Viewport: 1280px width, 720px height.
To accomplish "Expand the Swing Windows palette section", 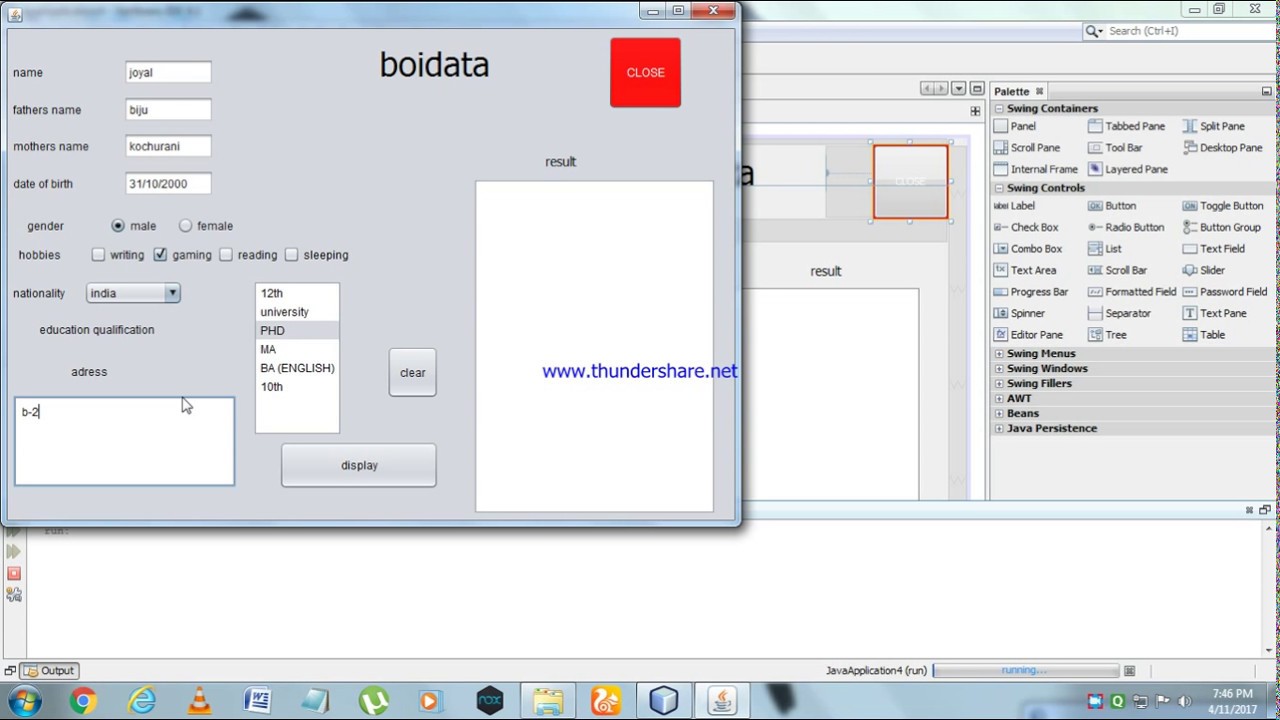I will tap(999, 369).
